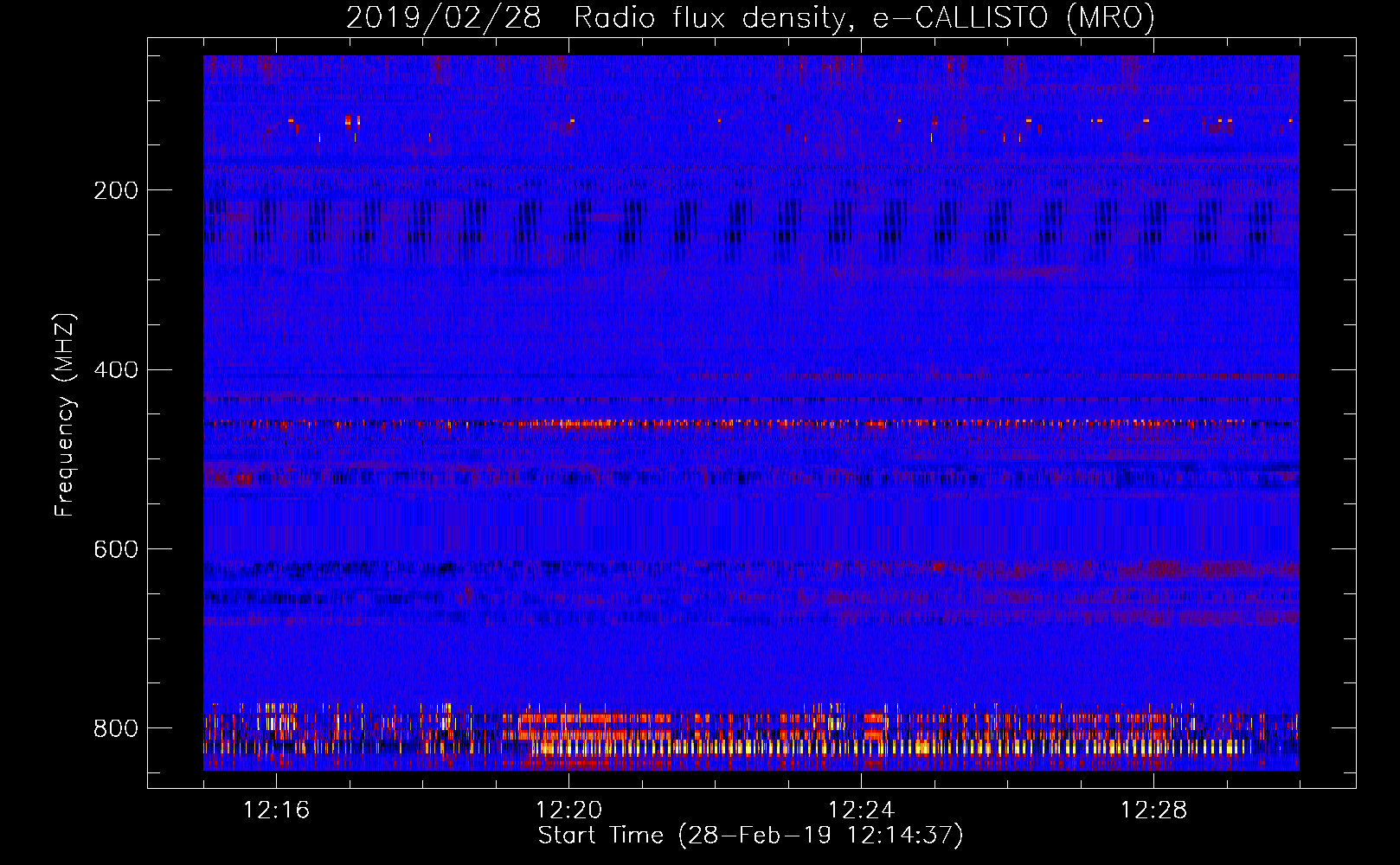Click the 'Start Time (28-Feb-19 12:14:37)' x-axis label
The image size is (1400, 865).
tap(750, 836)
